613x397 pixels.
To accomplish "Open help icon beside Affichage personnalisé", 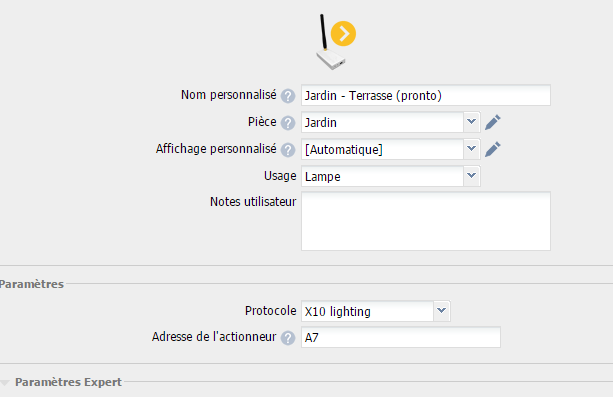I will tap(288, 150).
